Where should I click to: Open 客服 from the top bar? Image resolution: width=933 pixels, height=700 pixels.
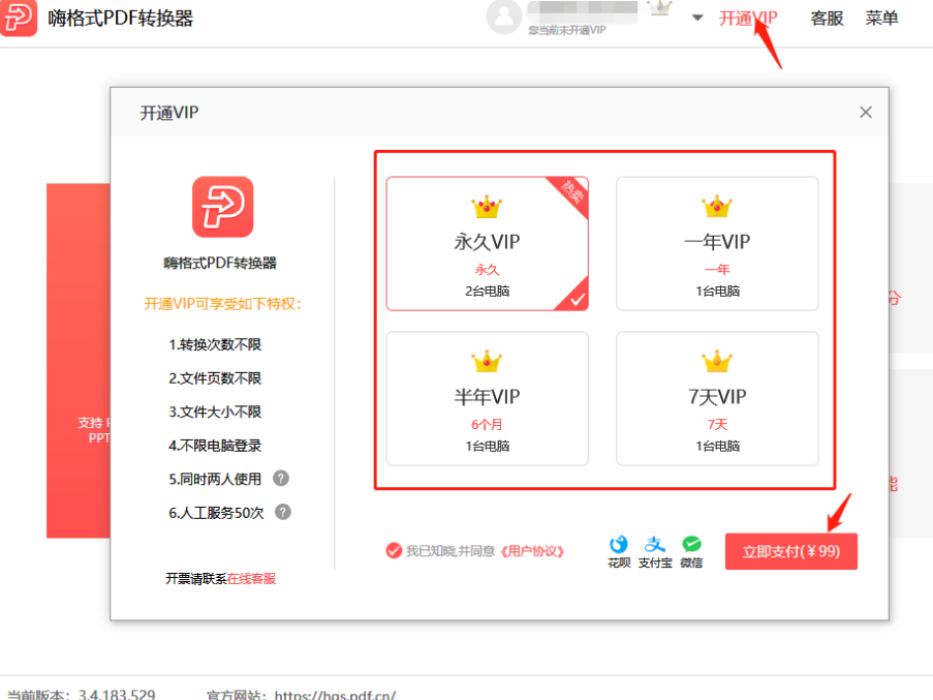coord(826,18)
